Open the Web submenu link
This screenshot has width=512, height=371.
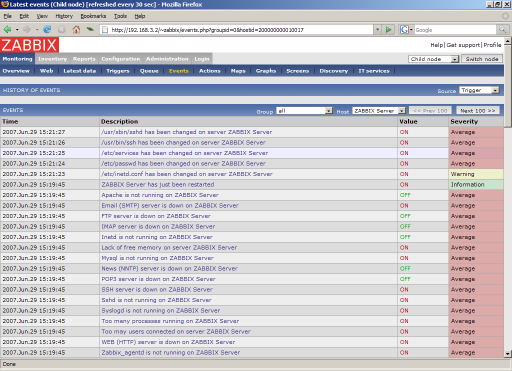46,71
